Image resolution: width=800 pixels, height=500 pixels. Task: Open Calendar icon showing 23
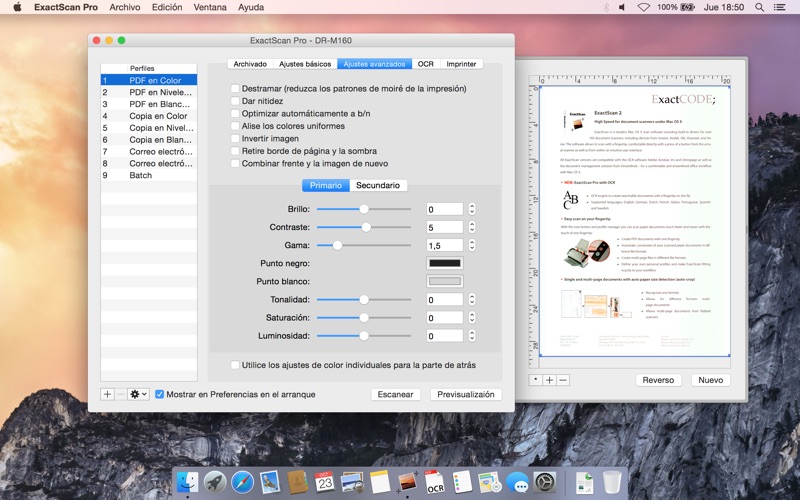click(324, 482)
